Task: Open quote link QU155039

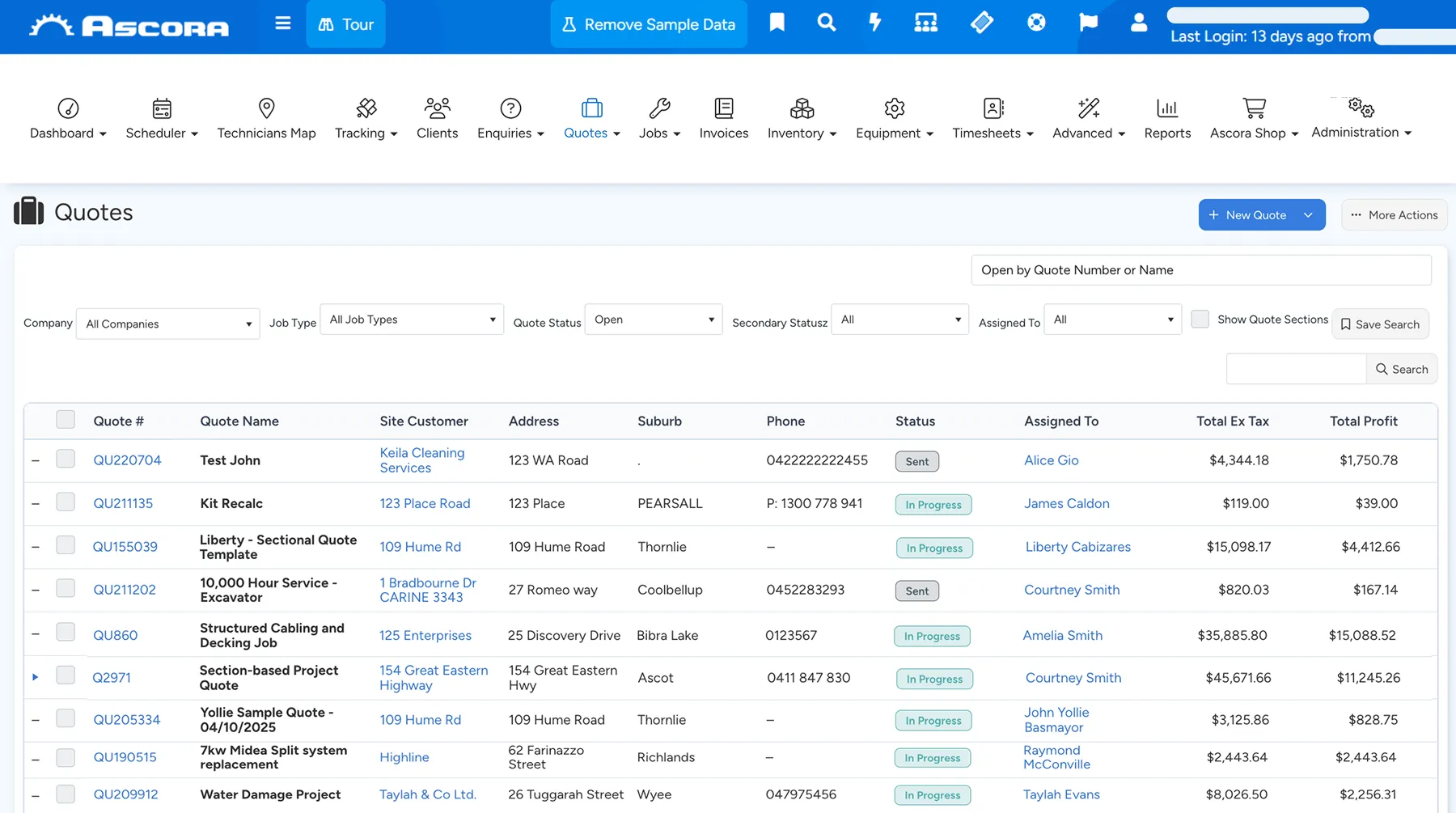Action: (x=125, y=546)
